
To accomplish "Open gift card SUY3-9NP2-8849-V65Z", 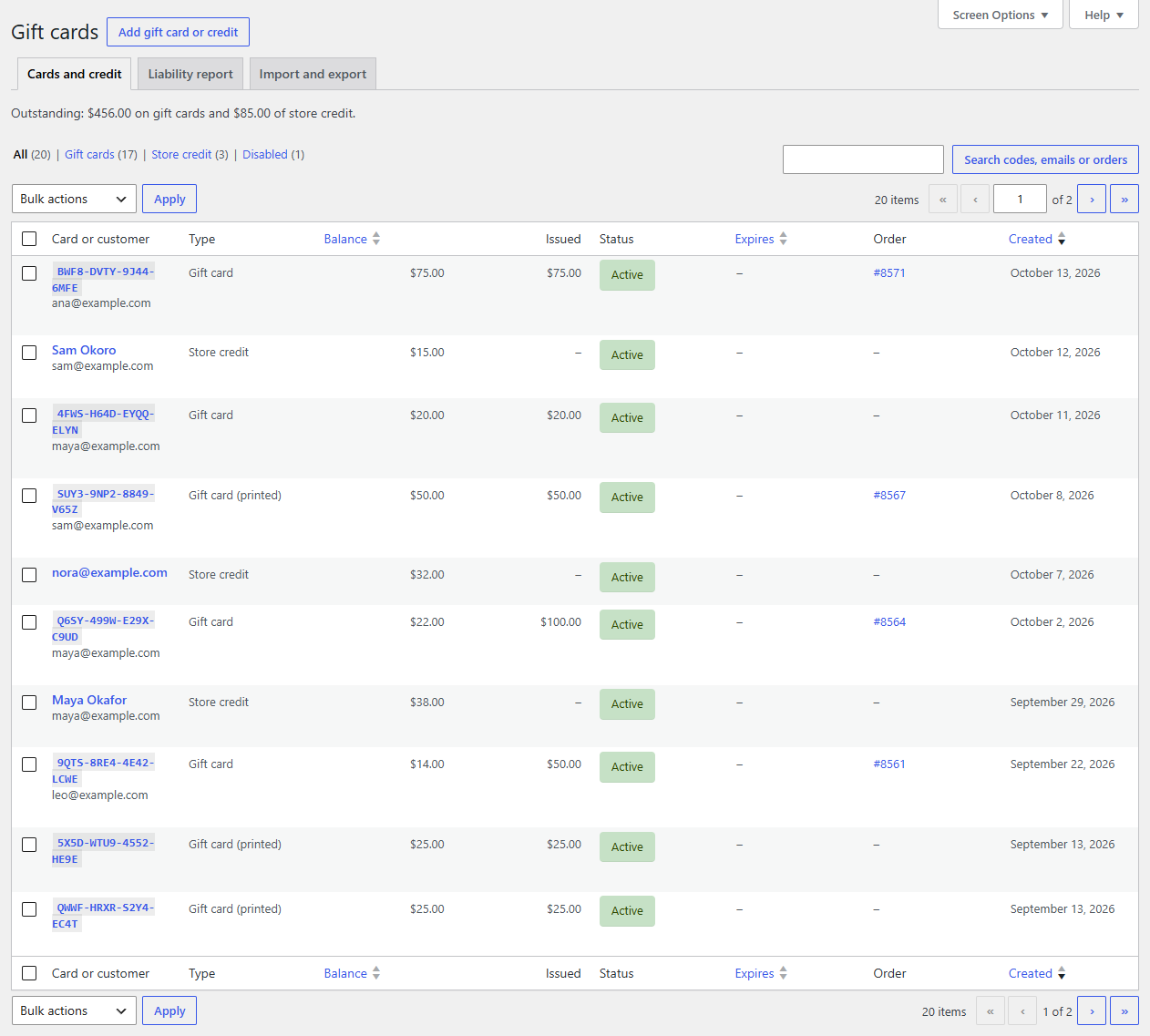I will click(x=103, y=501).
